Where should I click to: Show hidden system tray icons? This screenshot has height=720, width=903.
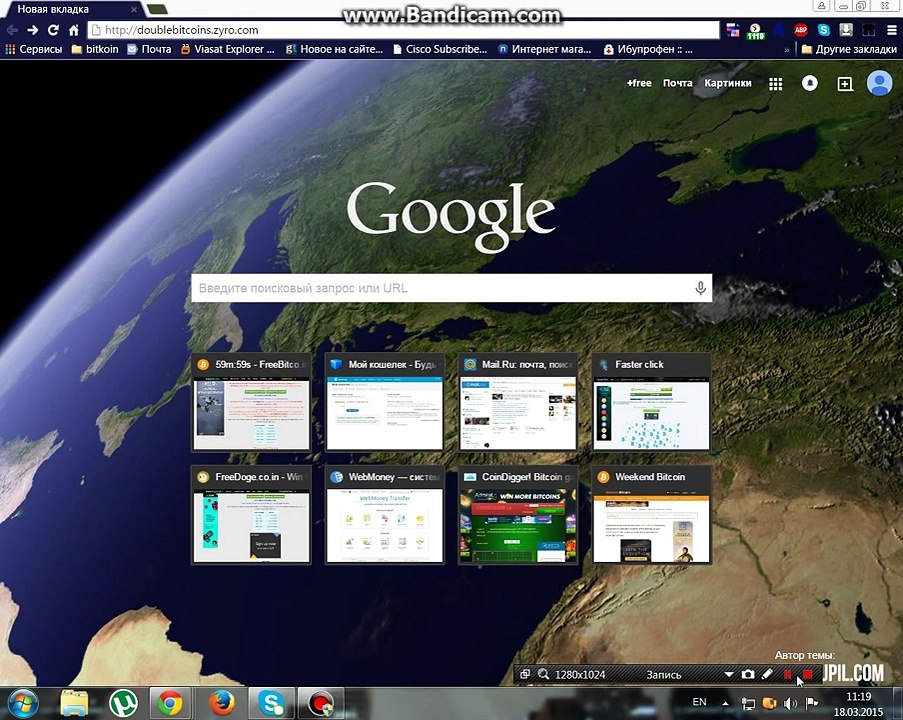725,703
